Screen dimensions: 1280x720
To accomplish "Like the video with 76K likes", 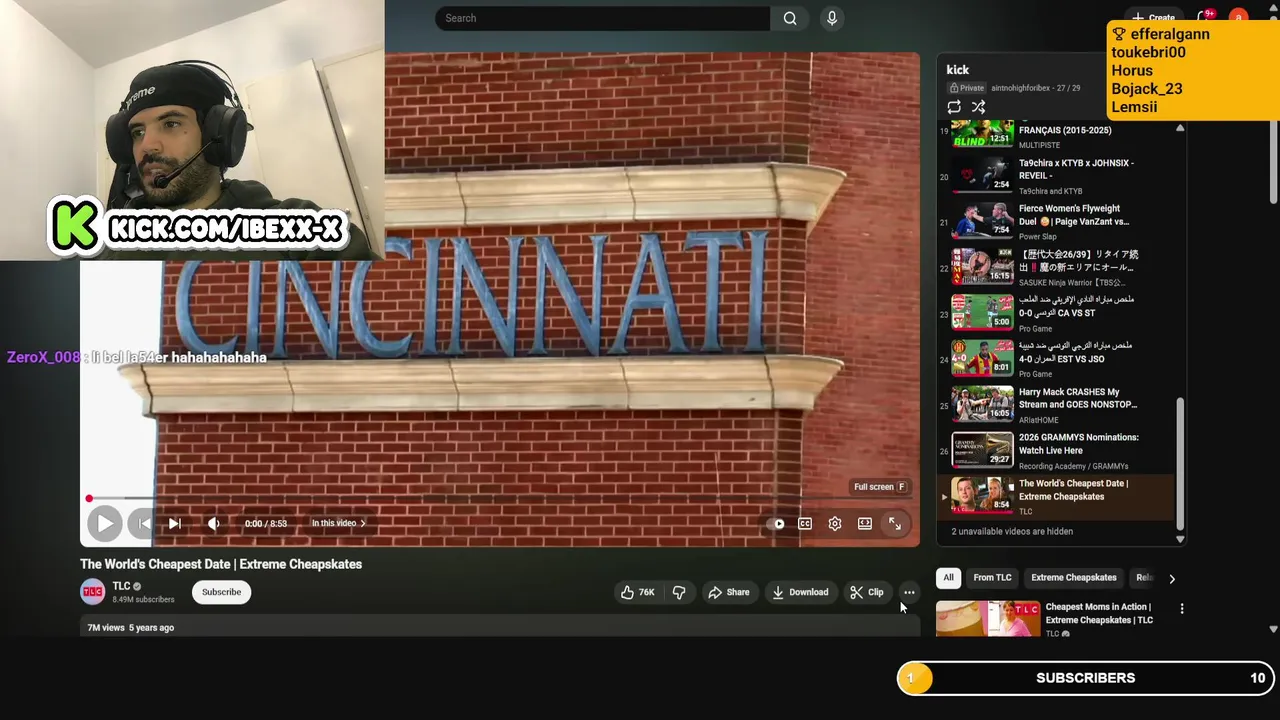I will 637,592.
